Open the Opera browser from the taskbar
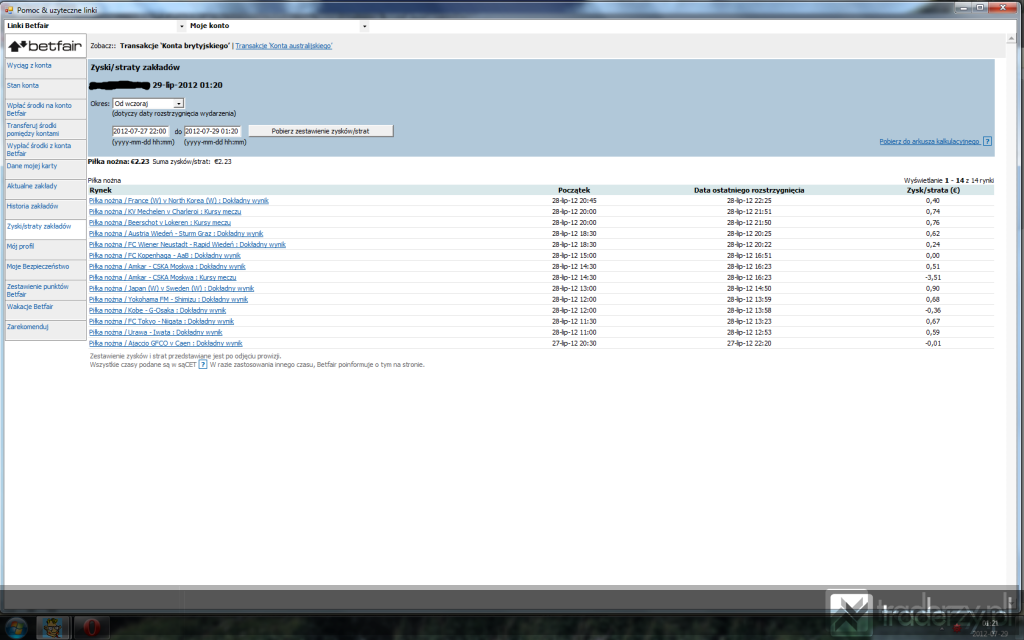Screen dimensions: 1024x640 [91, 628]
